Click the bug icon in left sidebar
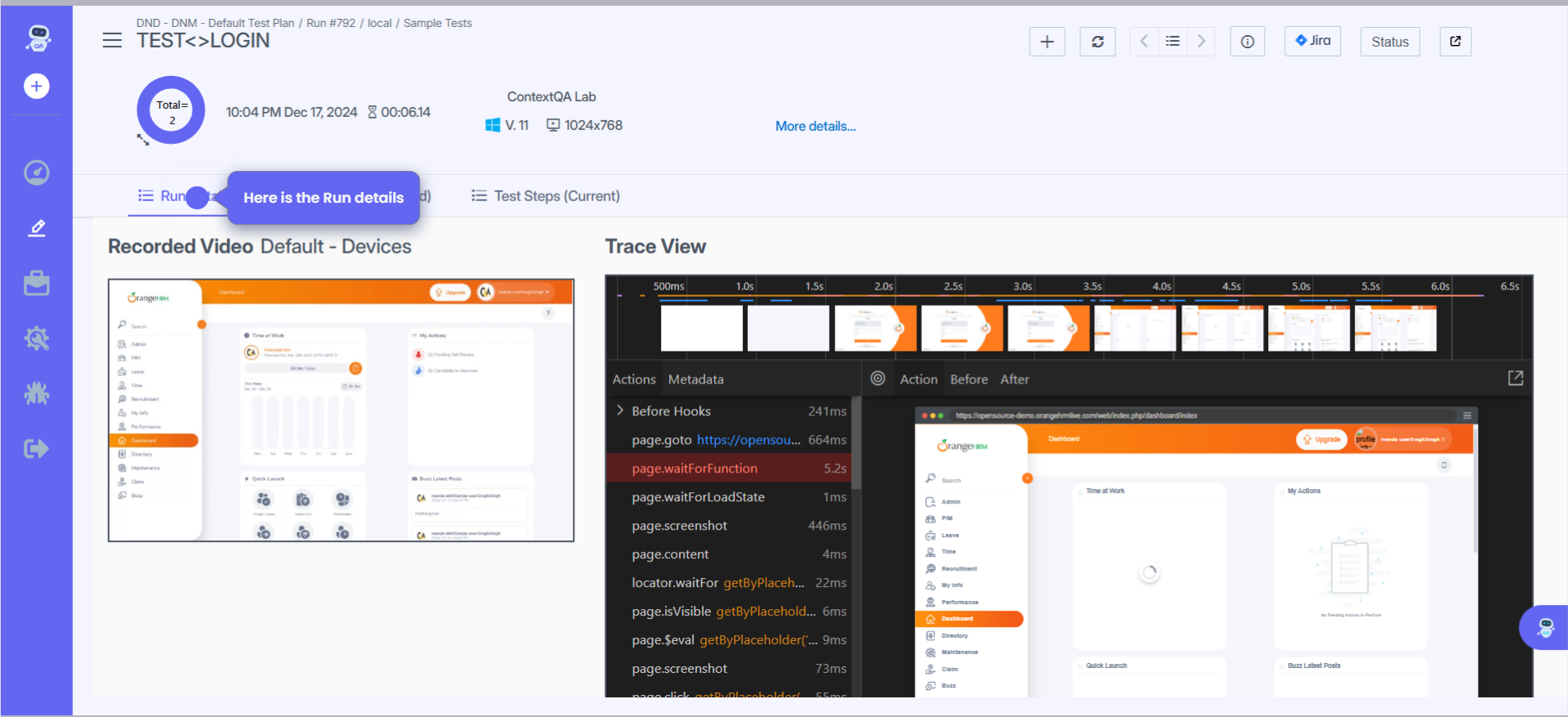Viewport: 1568px width, 717px height. click(x=37, y=393)
